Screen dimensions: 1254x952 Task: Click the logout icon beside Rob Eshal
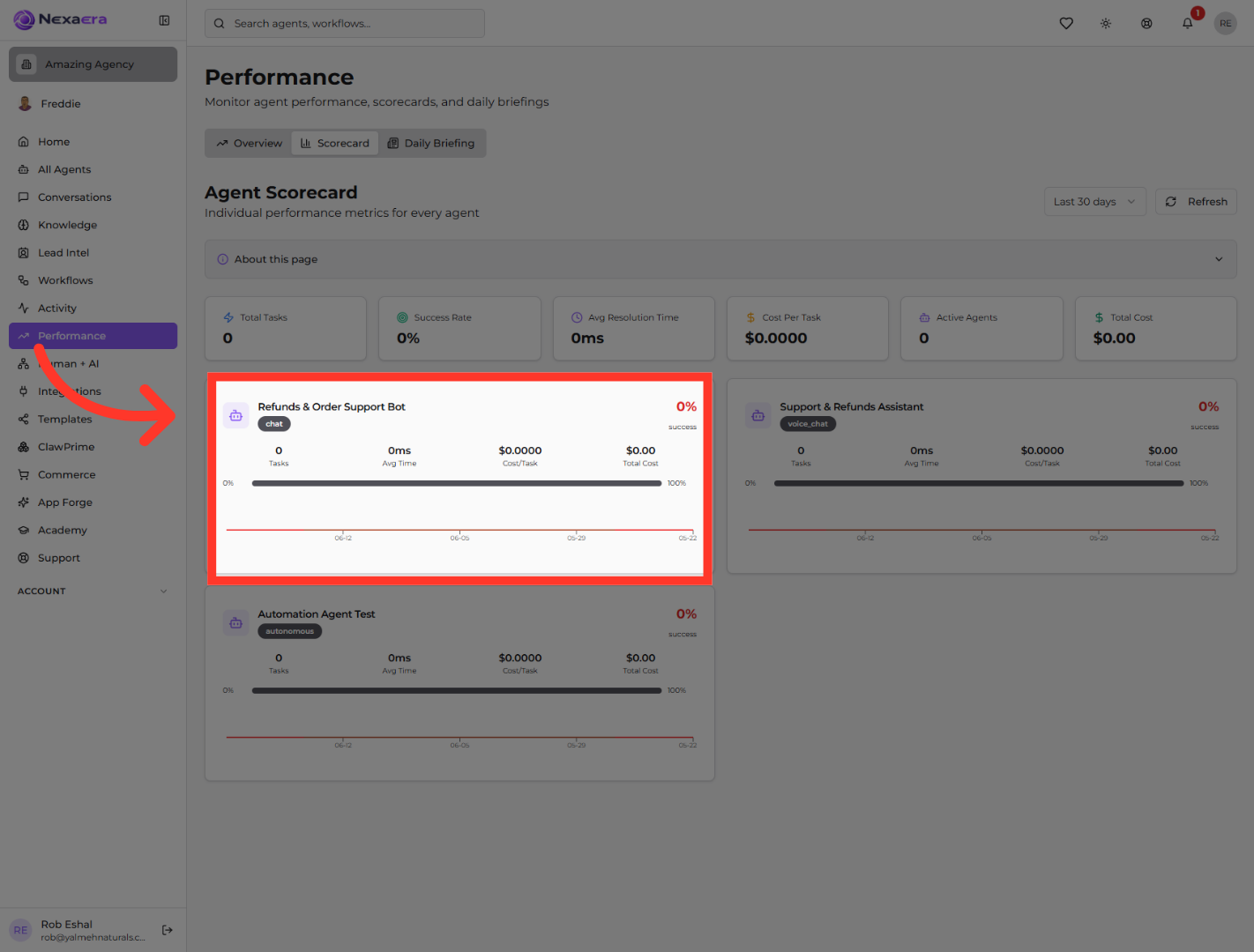pos(168,930)
